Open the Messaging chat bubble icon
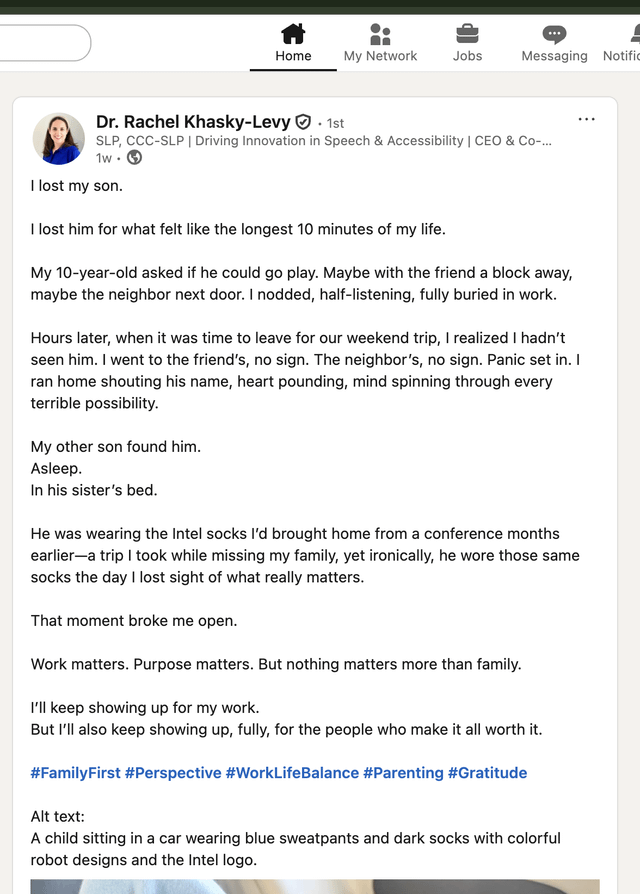640x894 pixels. pyautogui.click(x=554, y=35)
